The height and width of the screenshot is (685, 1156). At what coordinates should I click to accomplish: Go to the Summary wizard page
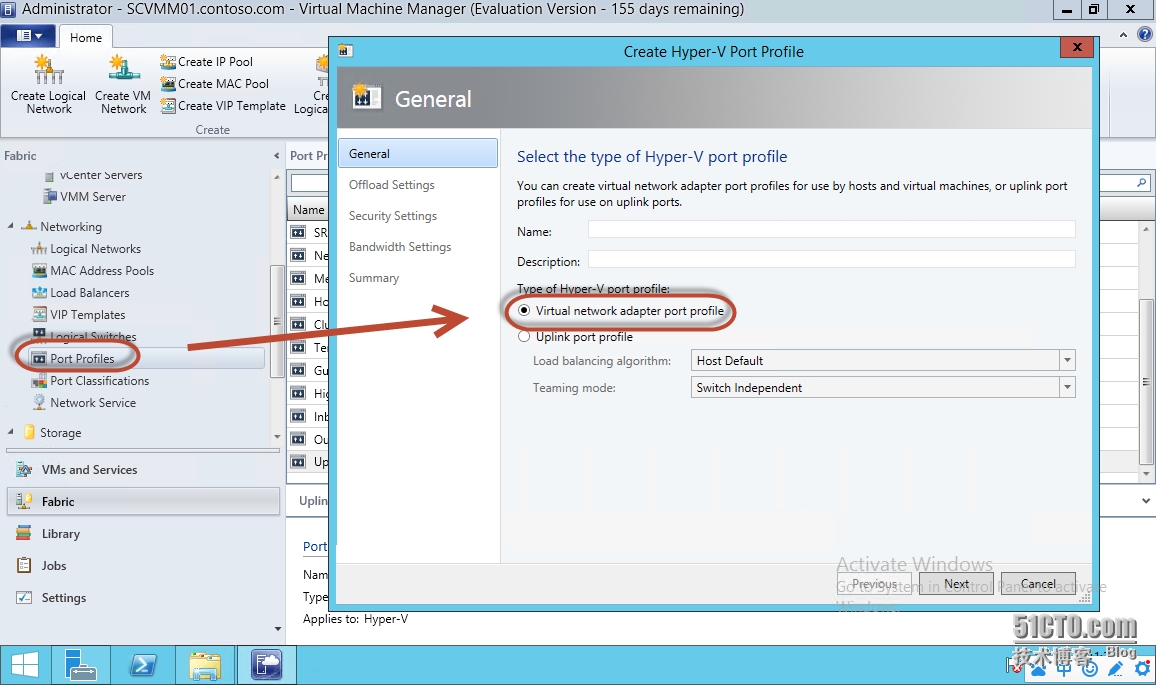pos(374,278)
